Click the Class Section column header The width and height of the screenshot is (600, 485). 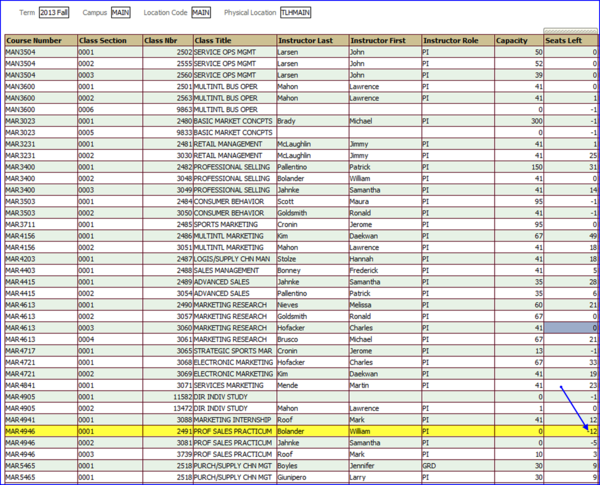[110, 41]
